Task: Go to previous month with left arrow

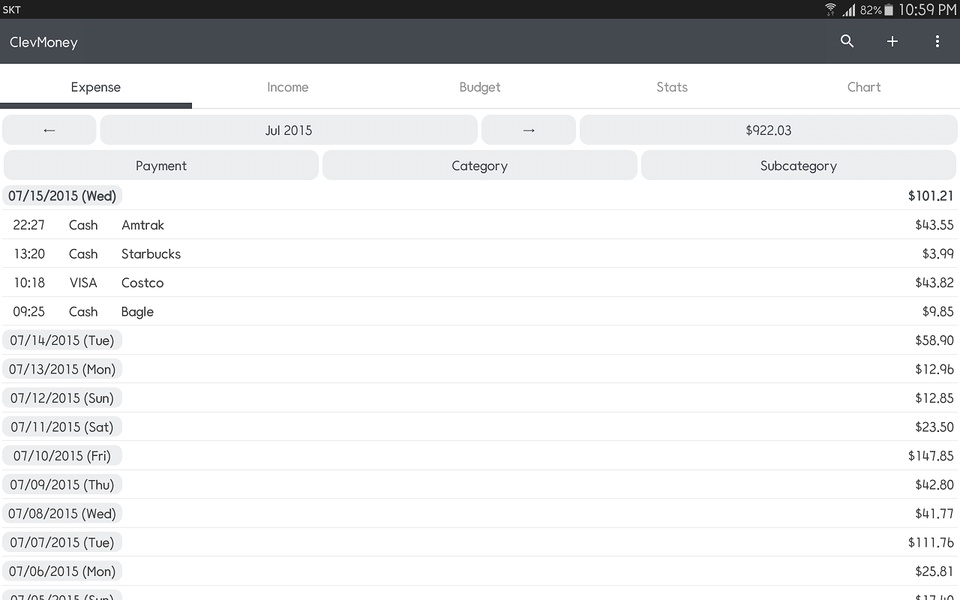Action: pyautogui.click(x=49, y=130)
